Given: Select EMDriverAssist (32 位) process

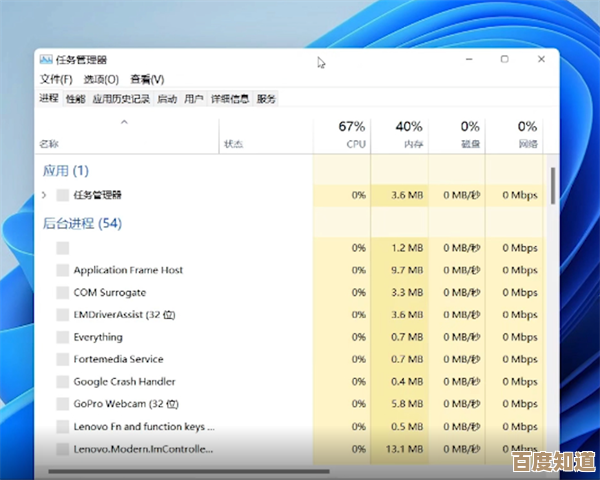Looking at the screenshot, I should point(124,315).
